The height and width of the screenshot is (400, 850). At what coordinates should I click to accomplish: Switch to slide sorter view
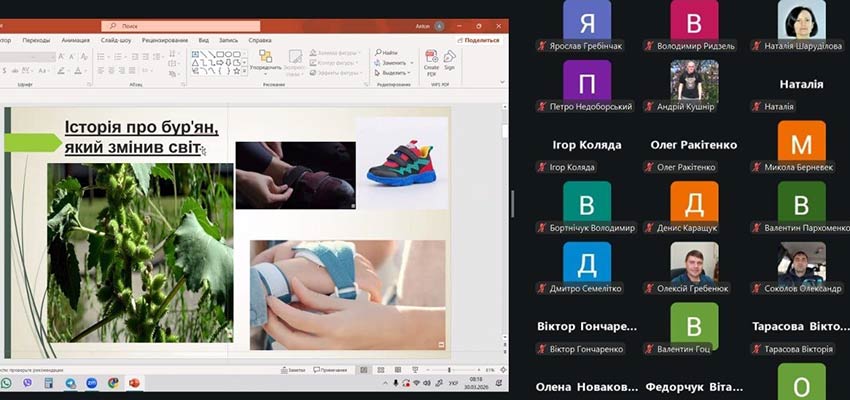382,370
